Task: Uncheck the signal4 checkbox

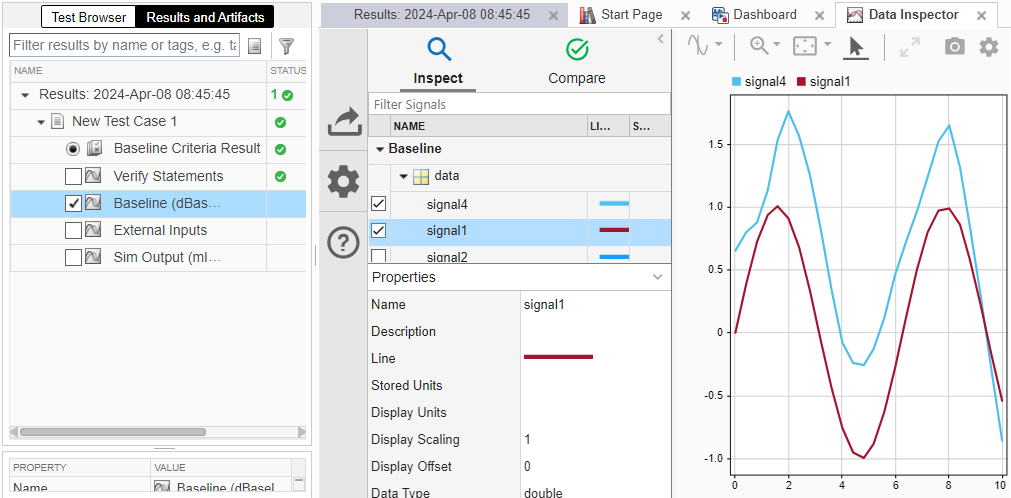Action: tap(379, 204)
